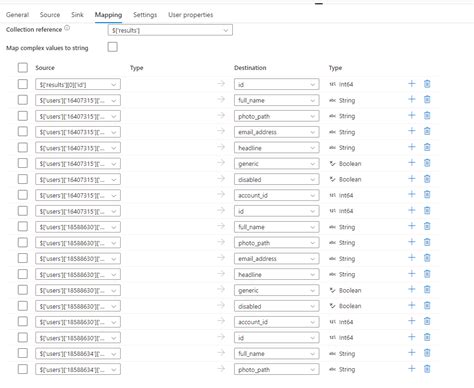This screenshot has height=388, width=474.
Task: Select row for user 16407315 mapped to headline
Action: coord(23,147)
